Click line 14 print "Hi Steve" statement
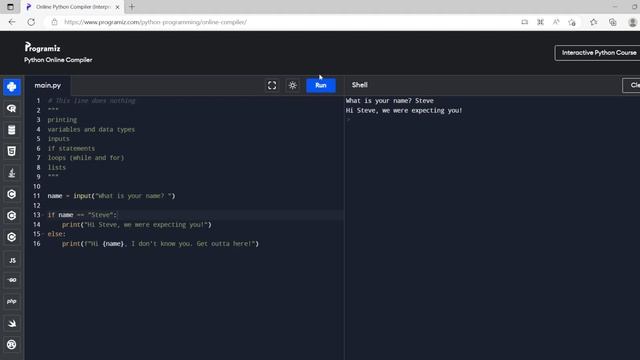640x360 pixels. [137, 224]
